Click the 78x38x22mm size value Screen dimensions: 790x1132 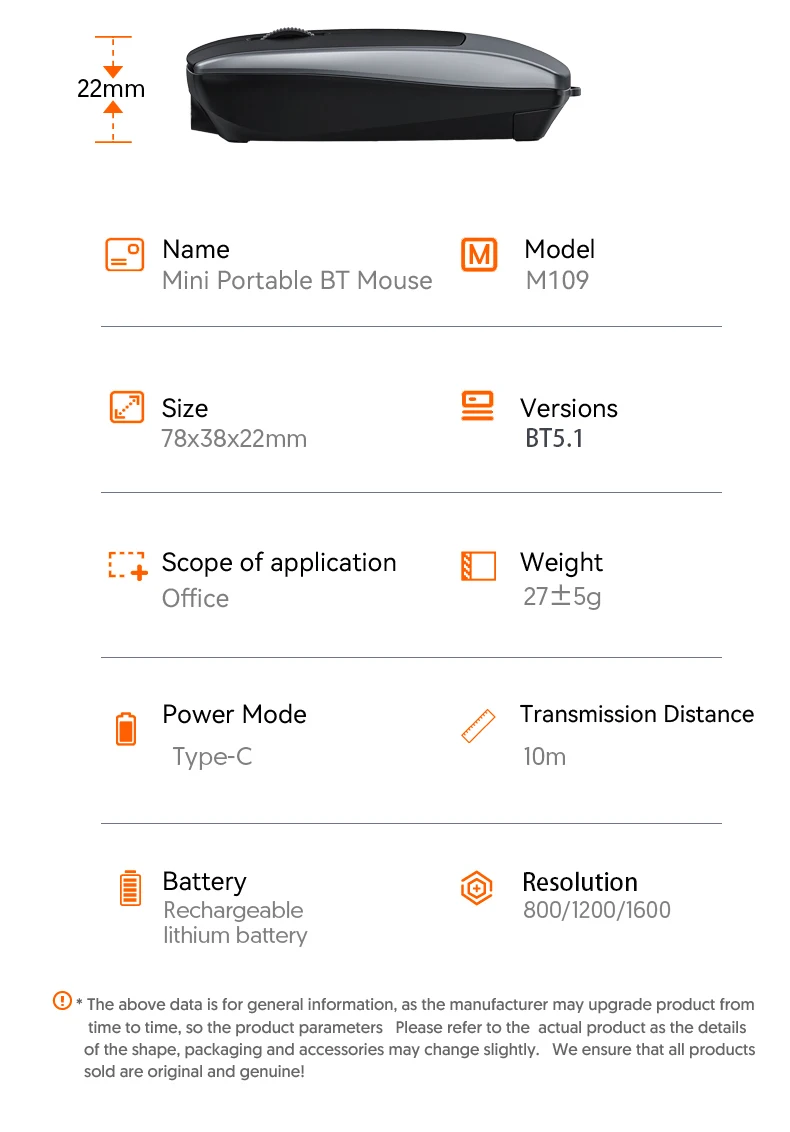[234, 438]
